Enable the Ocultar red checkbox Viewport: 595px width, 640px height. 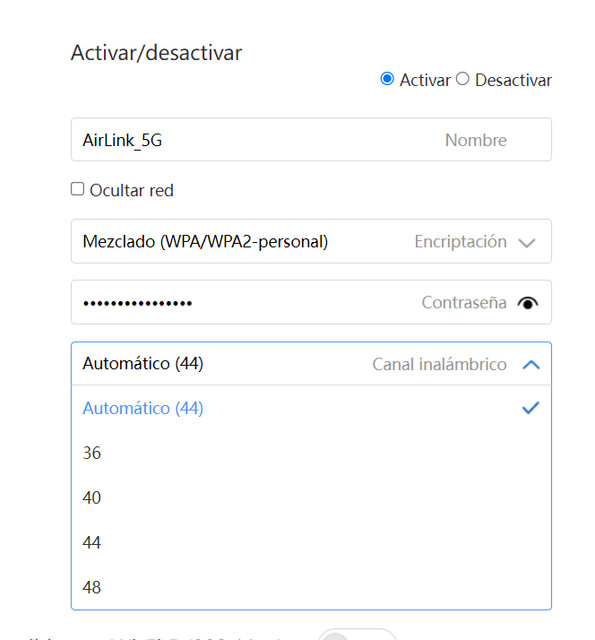coord(77,189)
